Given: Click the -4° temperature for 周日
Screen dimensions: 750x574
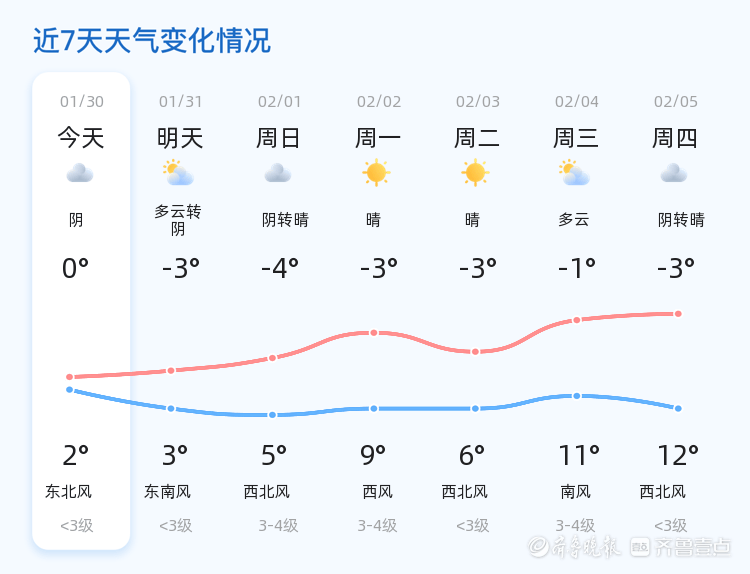Looking at the screenshot, I should tap(280, 268).
